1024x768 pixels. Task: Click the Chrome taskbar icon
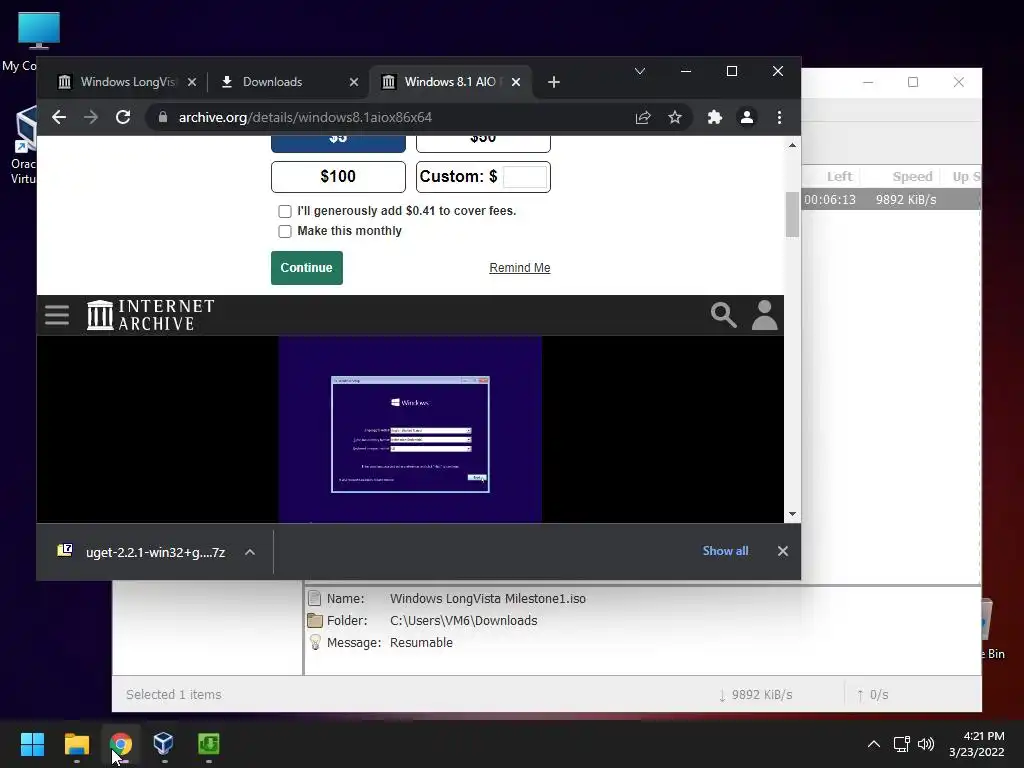[x=120, y=744]
